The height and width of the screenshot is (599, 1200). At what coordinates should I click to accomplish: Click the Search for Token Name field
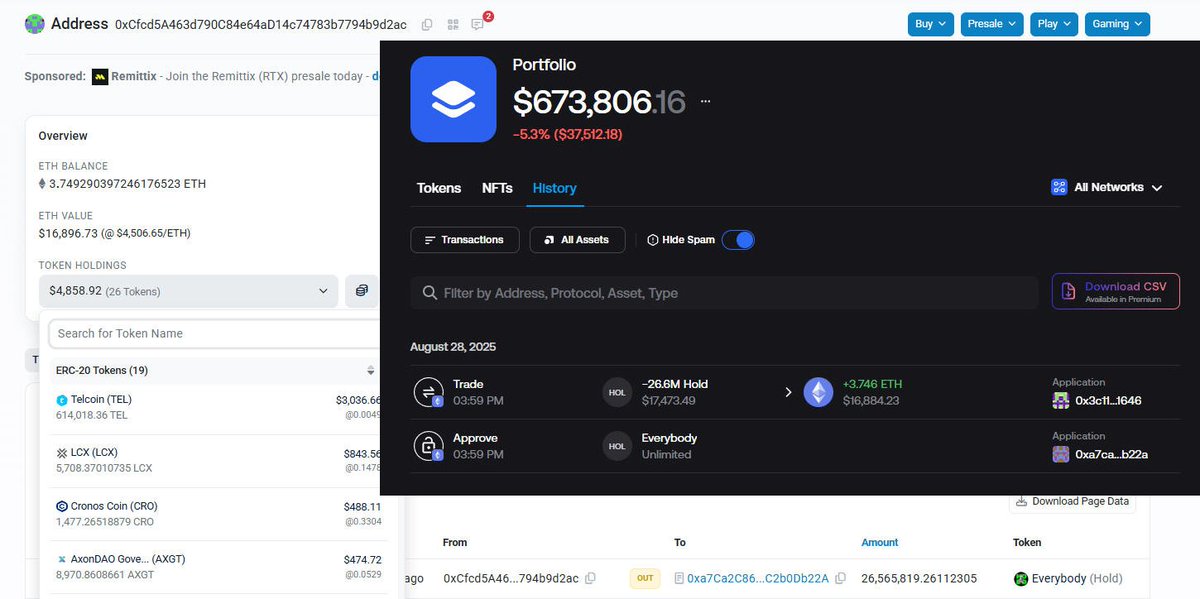point(214,333)
